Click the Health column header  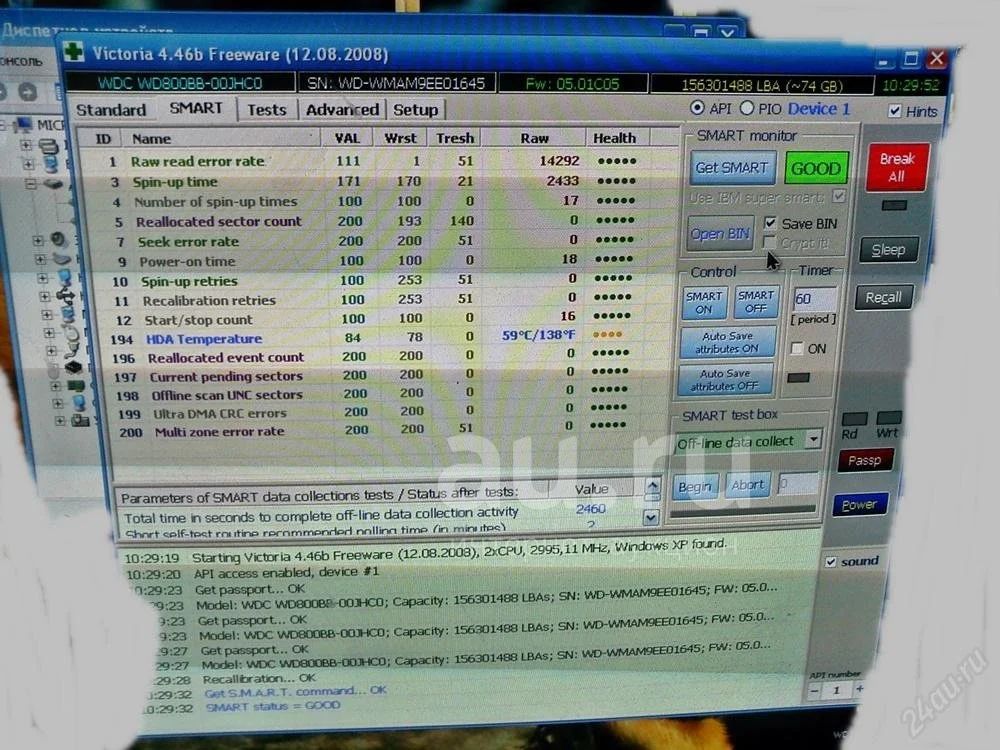614,138
